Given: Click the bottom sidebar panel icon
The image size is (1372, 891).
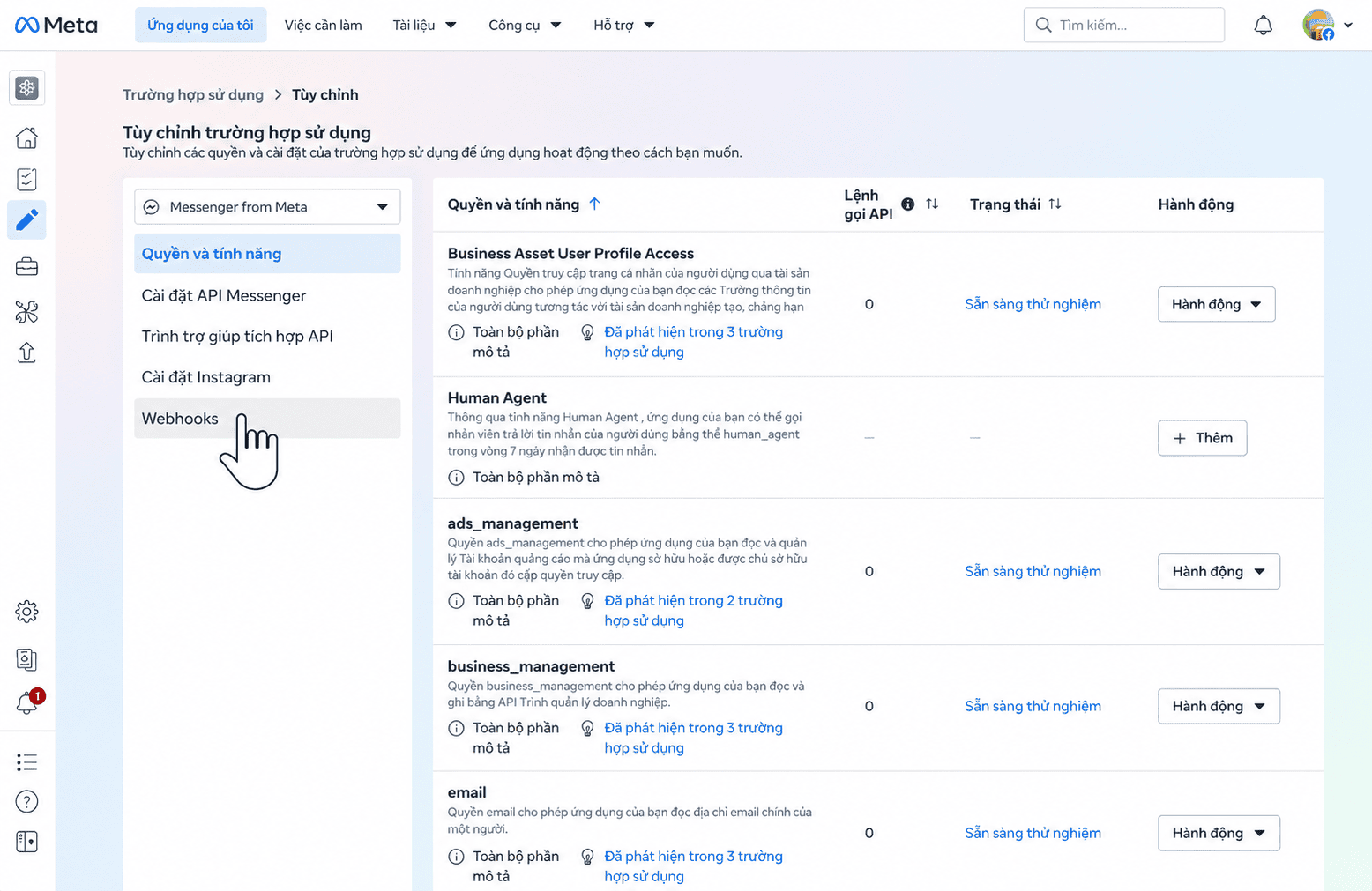Looking at the screenshot, I should click(26, 842).
